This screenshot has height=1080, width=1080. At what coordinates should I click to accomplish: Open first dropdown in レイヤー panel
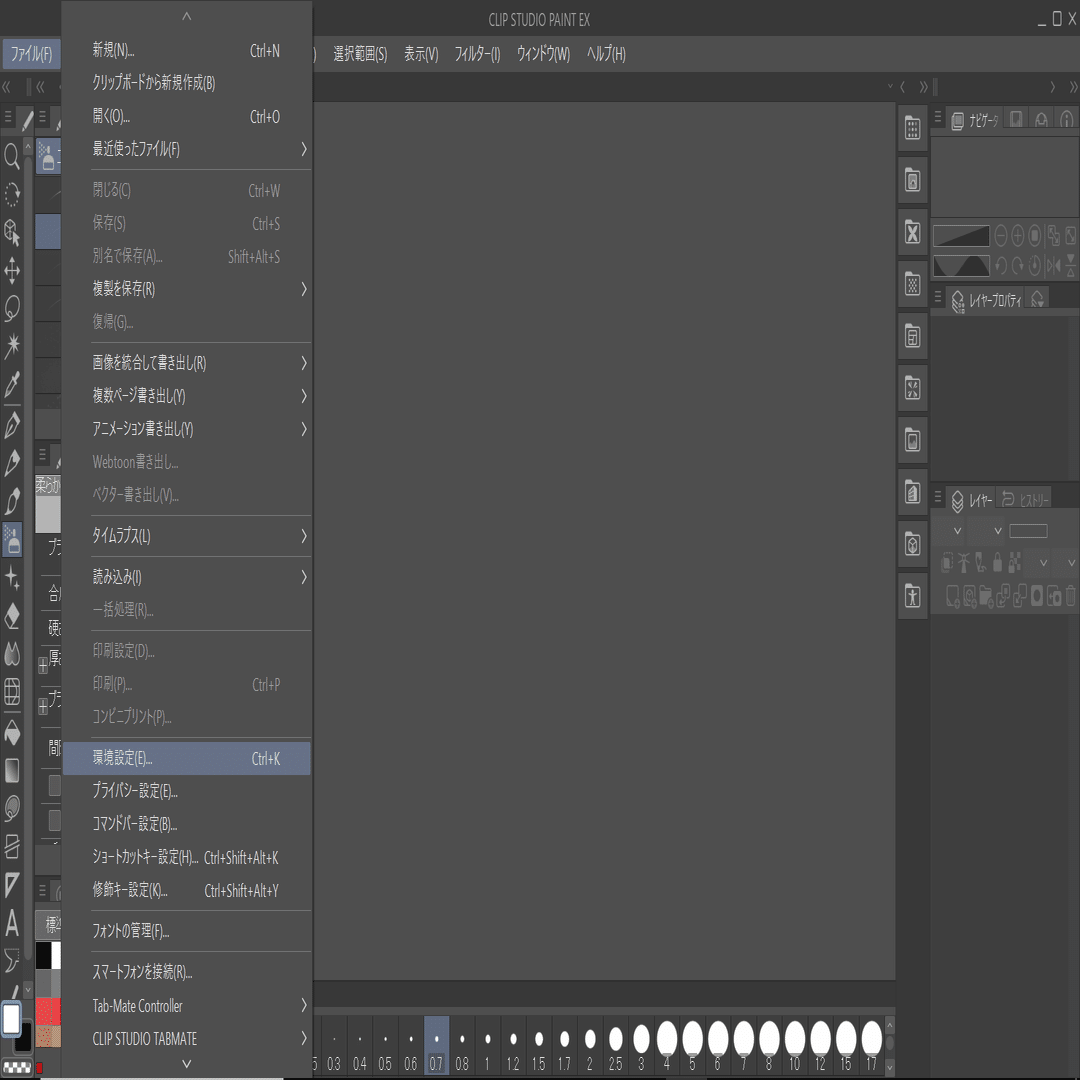tap(949, 530)
